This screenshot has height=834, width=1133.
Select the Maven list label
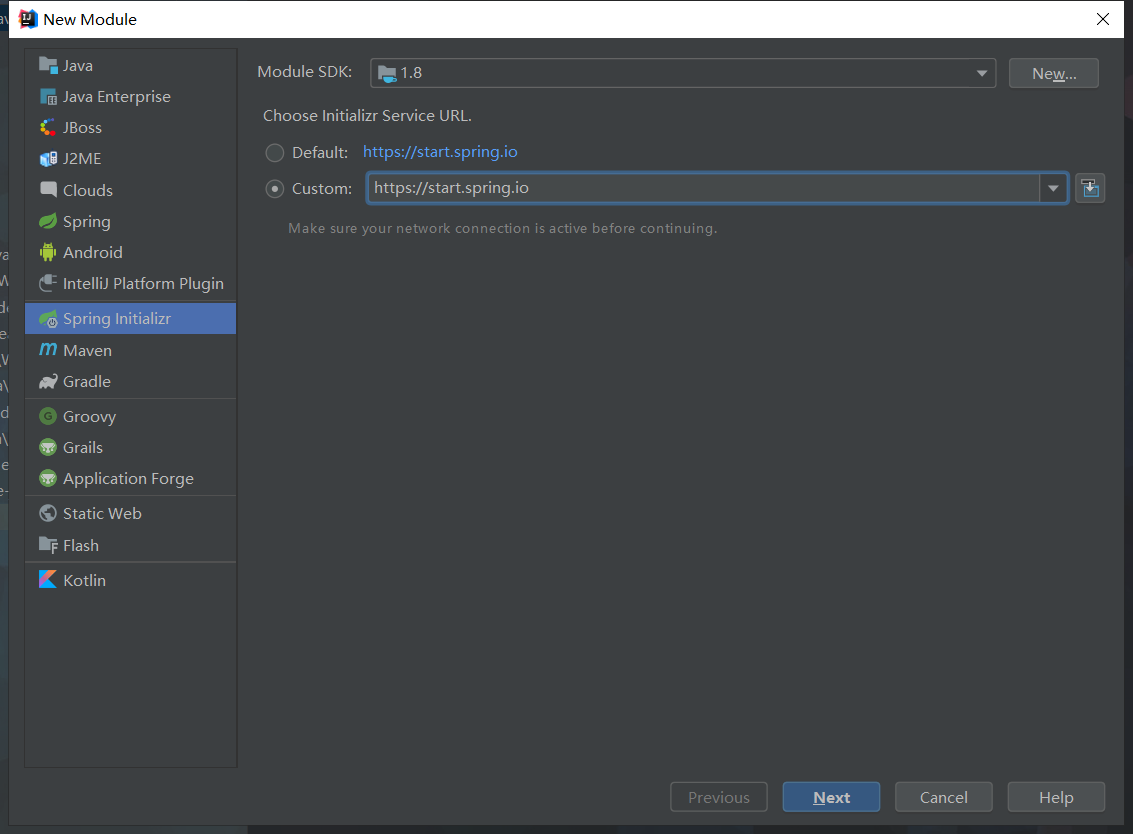(87, 351)
